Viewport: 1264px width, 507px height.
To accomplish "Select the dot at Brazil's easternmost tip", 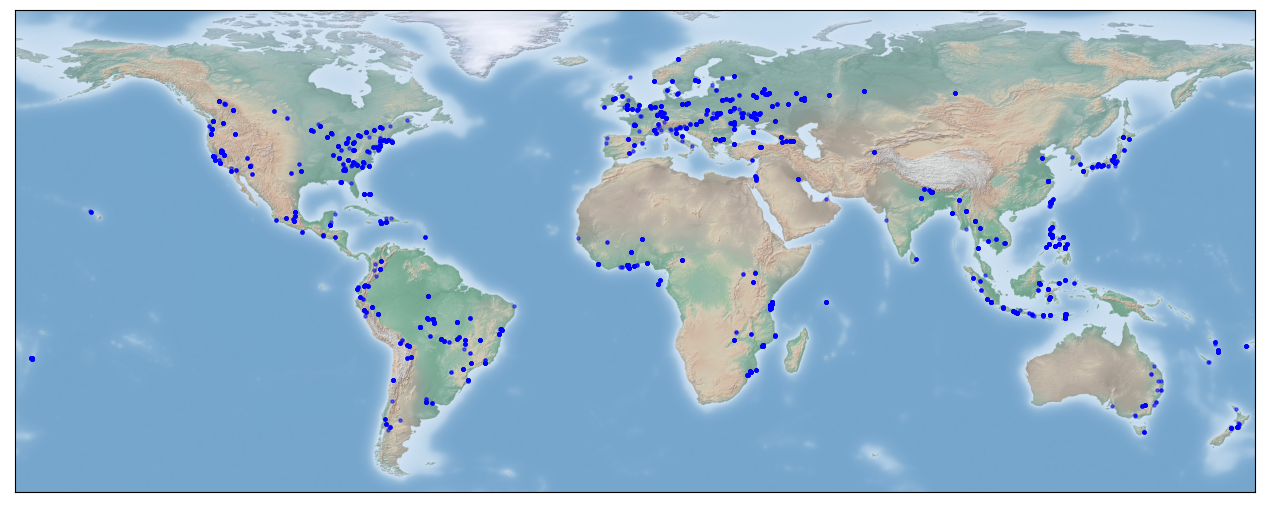I will point(514,306).
